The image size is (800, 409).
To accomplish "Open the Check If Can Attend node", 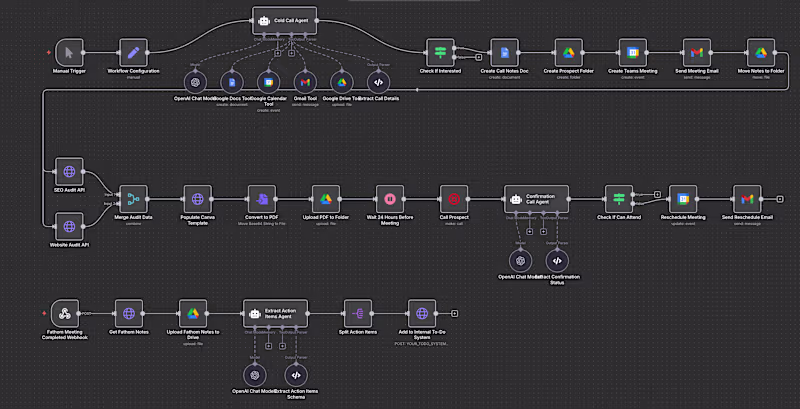I will point(619,199).
